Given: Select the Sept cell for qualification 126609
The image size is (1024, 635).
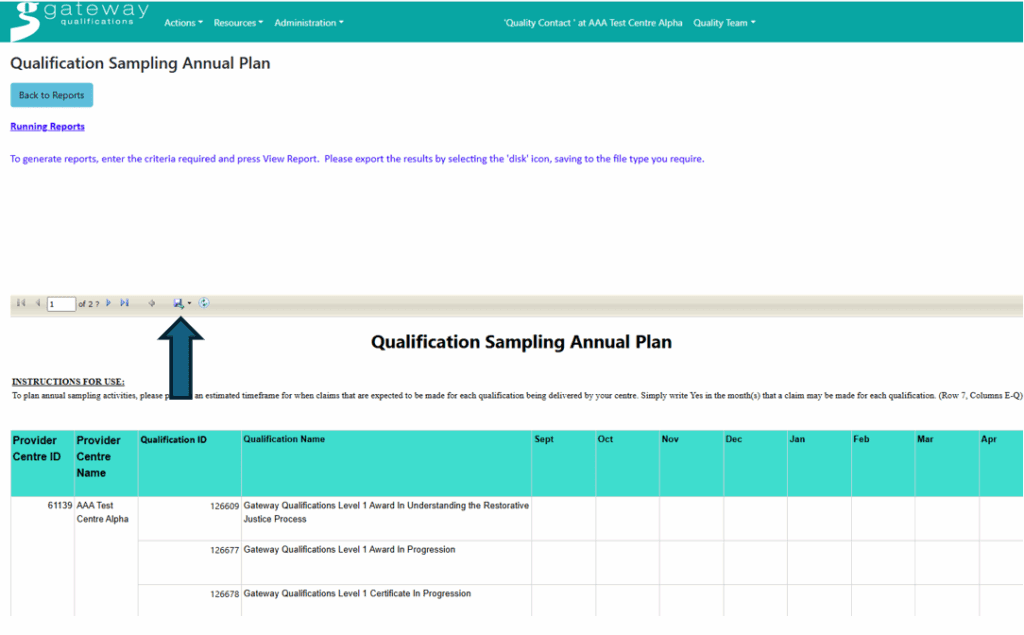Looking at the screenshot, I should coord(563,518).
